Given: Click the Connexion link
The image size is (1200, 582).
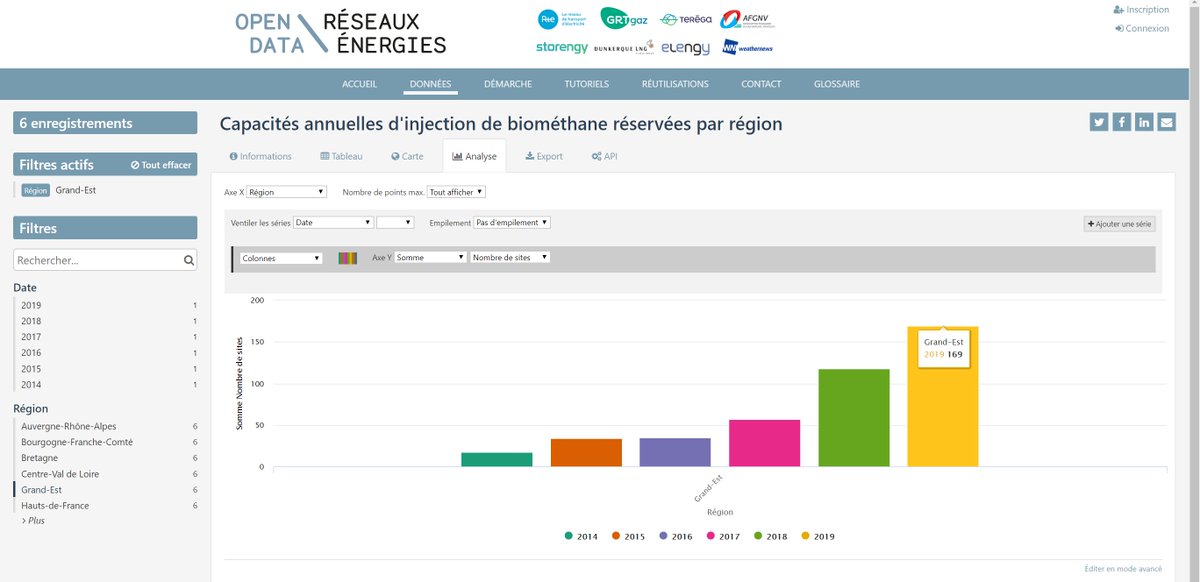Looking at the screenshot, I should coord(1142,28).
